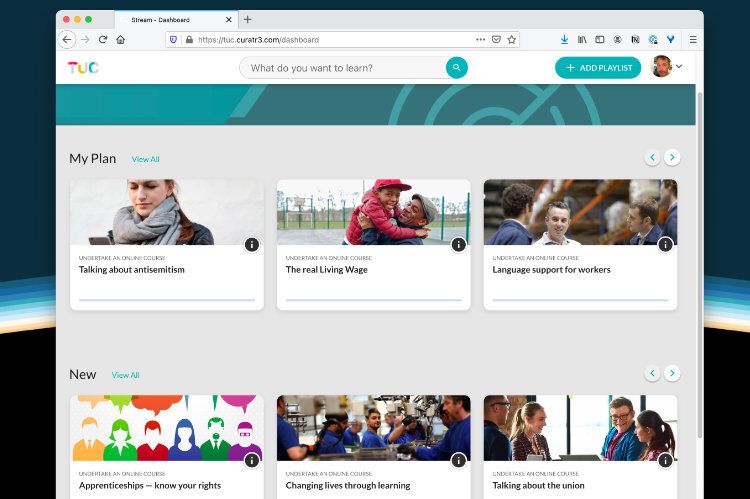
Task: Click the warehouse workers course image
Action: (x=580, y=212)
